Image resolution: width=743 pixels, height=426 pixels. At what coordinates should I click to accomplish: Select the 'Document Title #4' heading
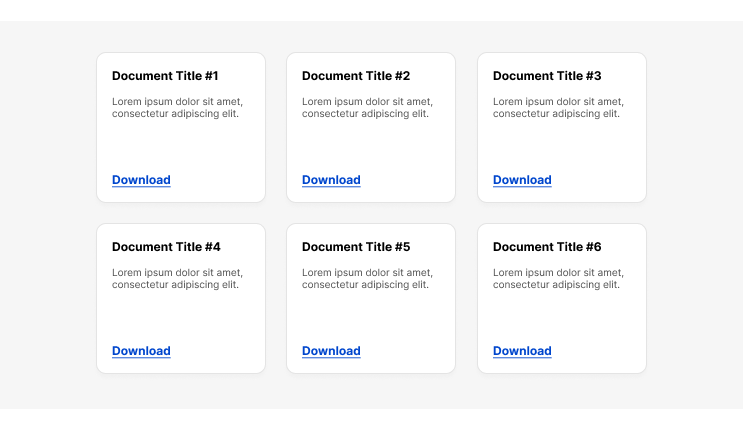point(166,247)
